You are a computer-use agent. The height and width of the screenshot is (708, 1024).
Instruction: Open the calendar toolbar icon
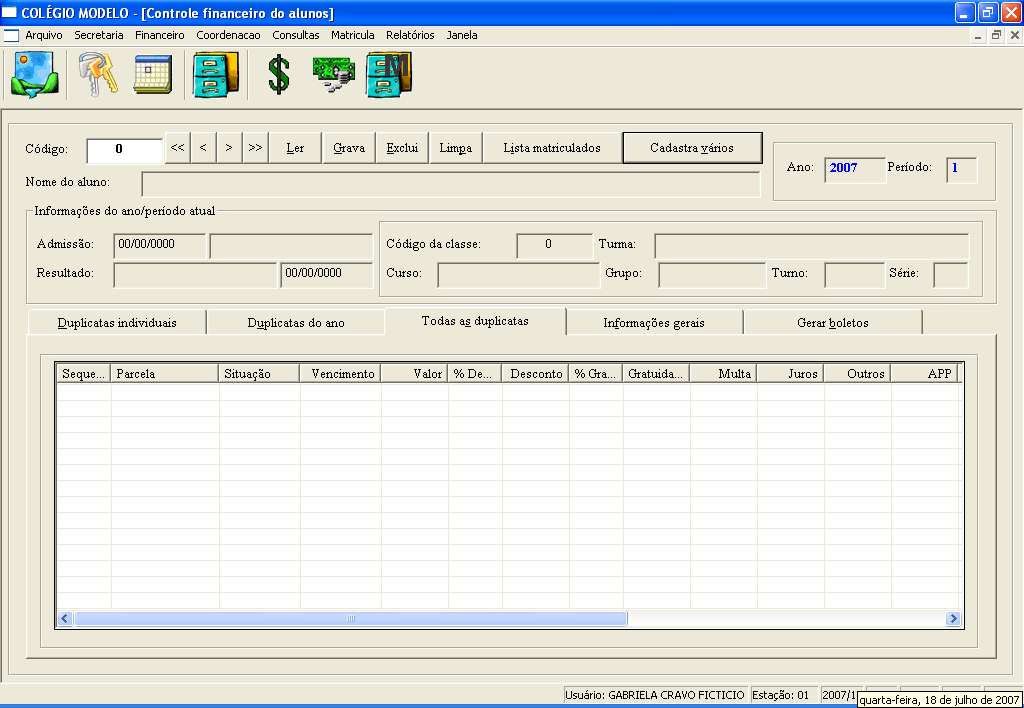(153, 75)
